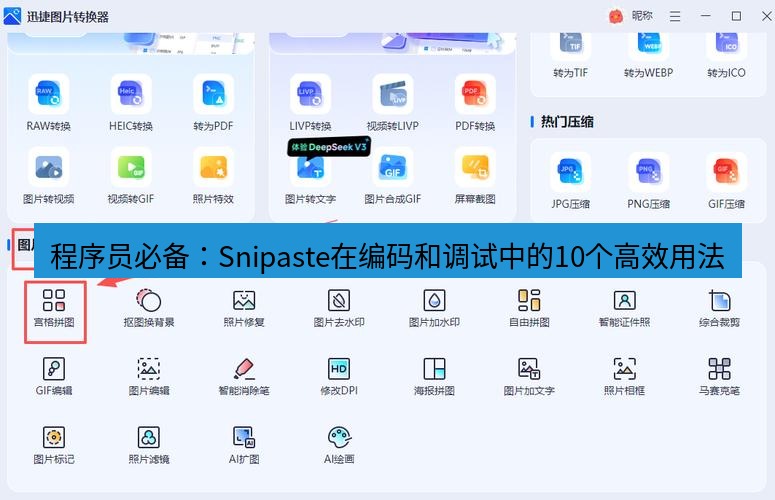Viewport: 775px width, 500px height.
Task: Open 图片转视频 feature
Action: coord(48,176)
